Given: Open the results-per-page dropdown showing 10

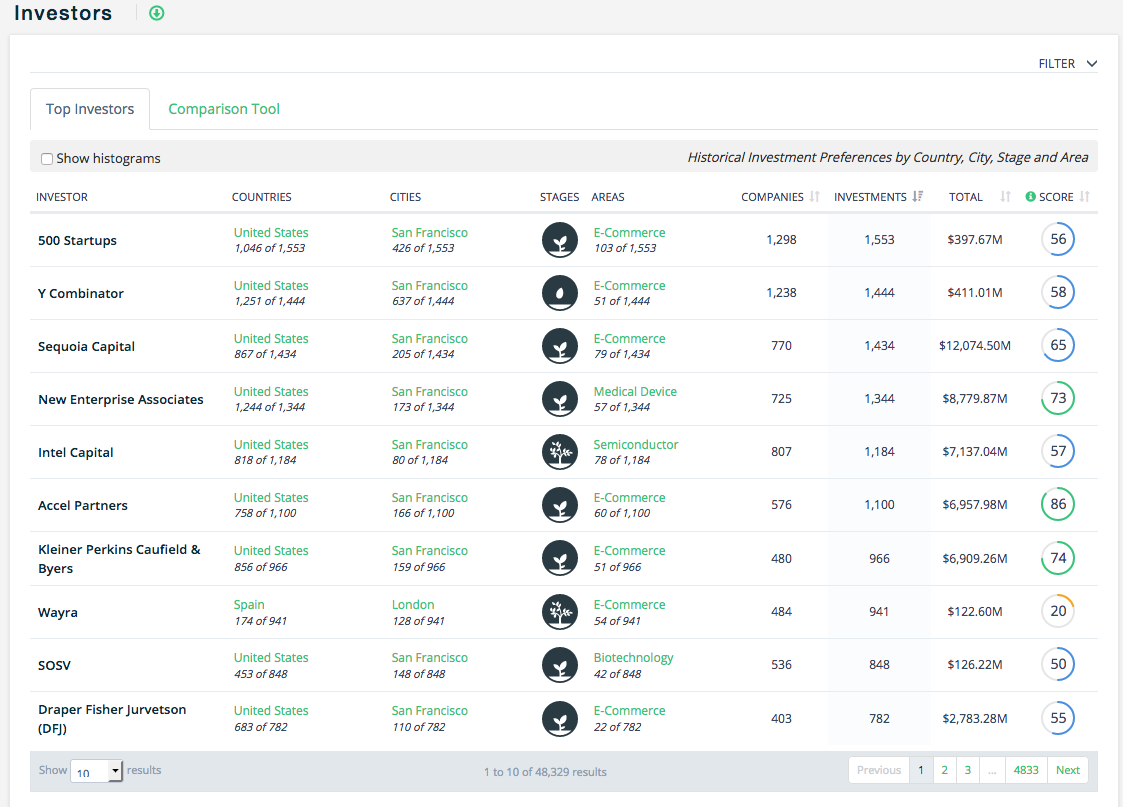Looking at the screenshot, I should click(97, 770).
